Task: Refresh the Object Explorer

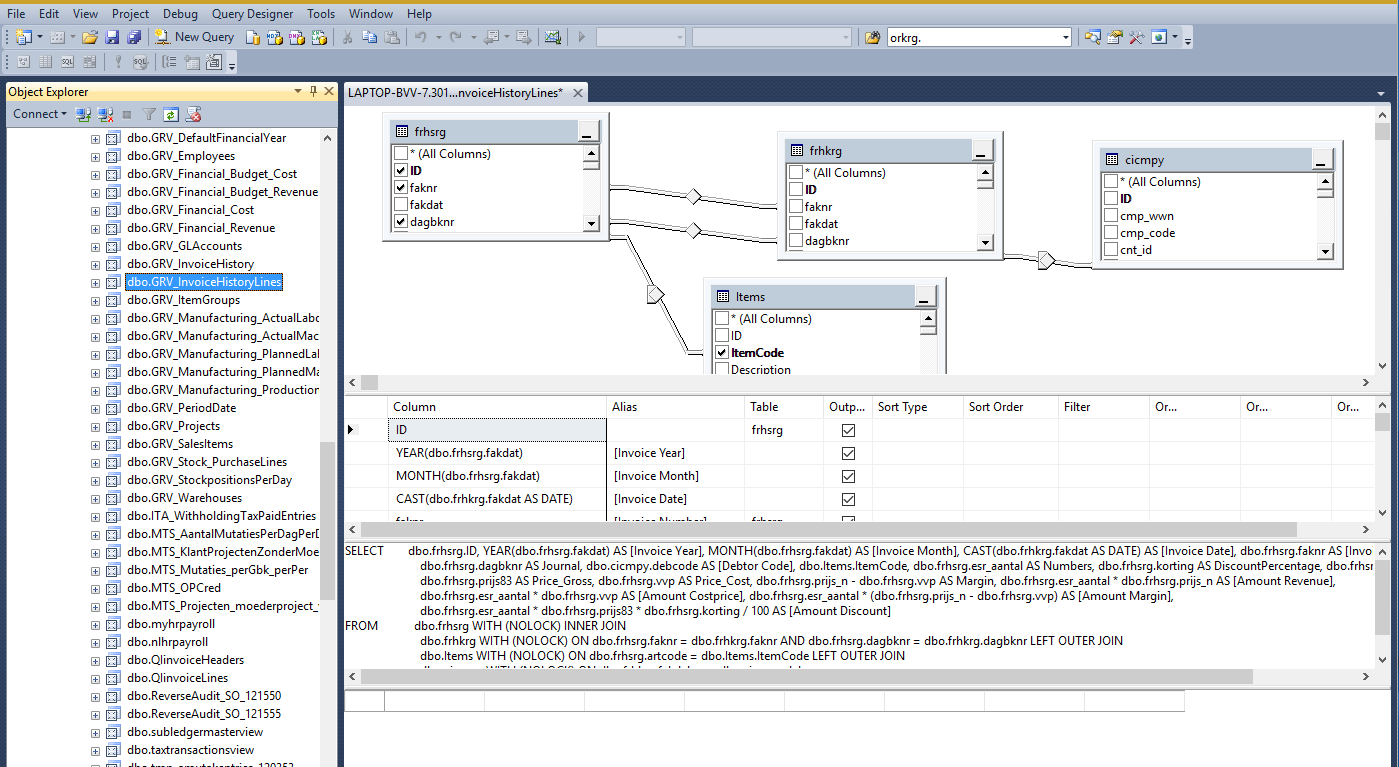Action: tap(170, 113)
